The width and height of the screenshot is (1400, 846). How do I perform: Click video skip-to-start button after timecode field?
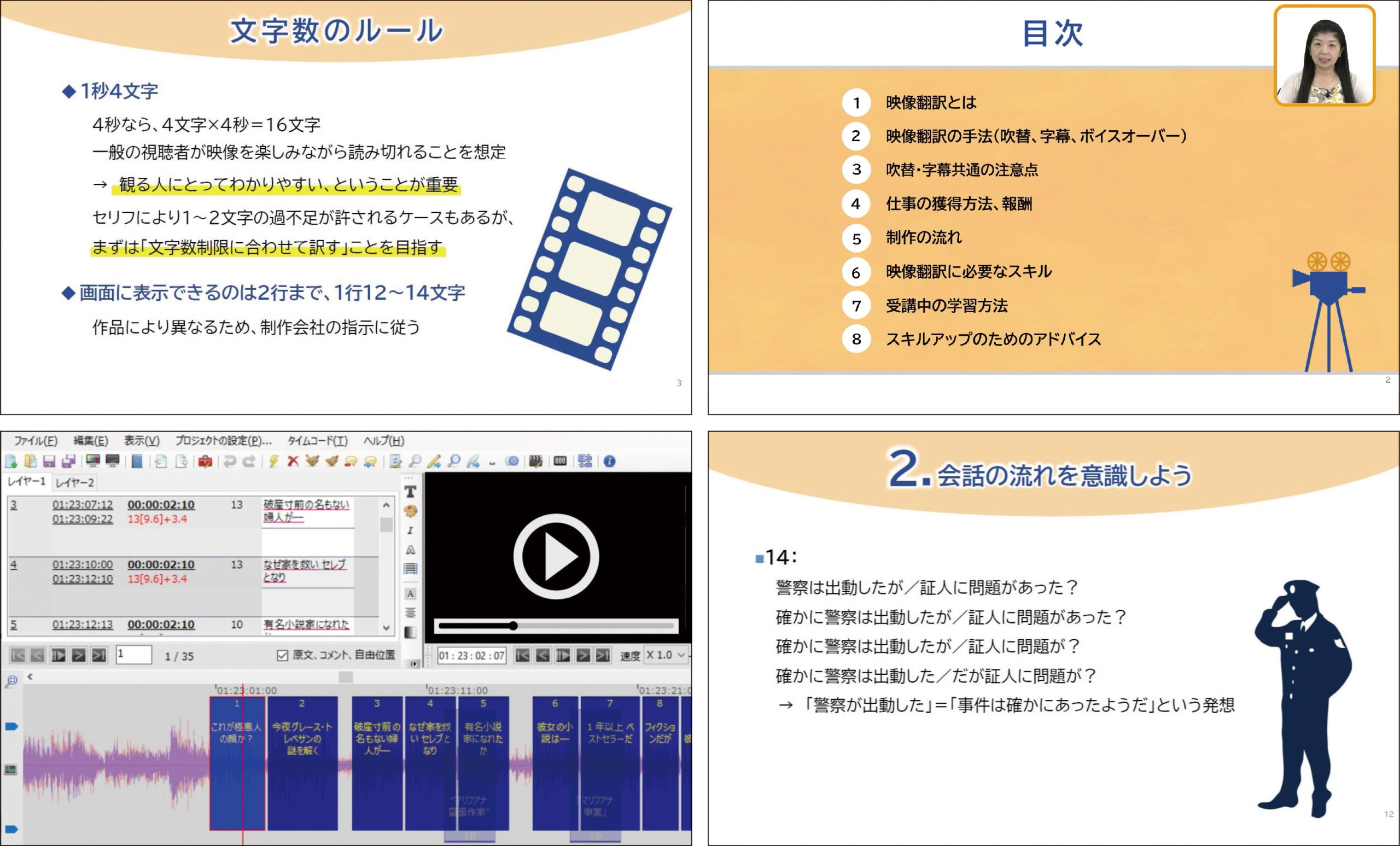(523, 655)
